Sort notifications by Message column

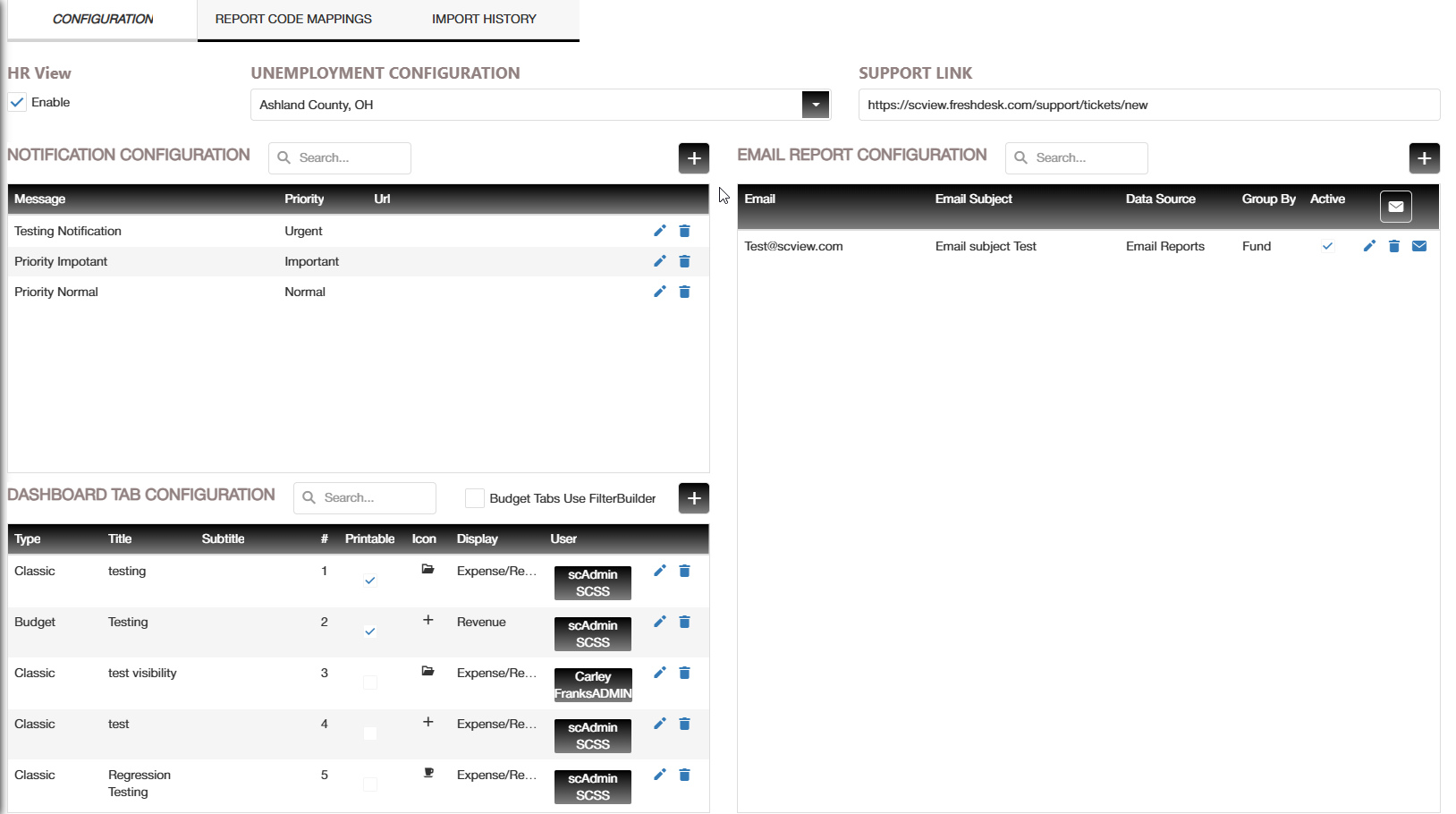click(x=40, y=199)
